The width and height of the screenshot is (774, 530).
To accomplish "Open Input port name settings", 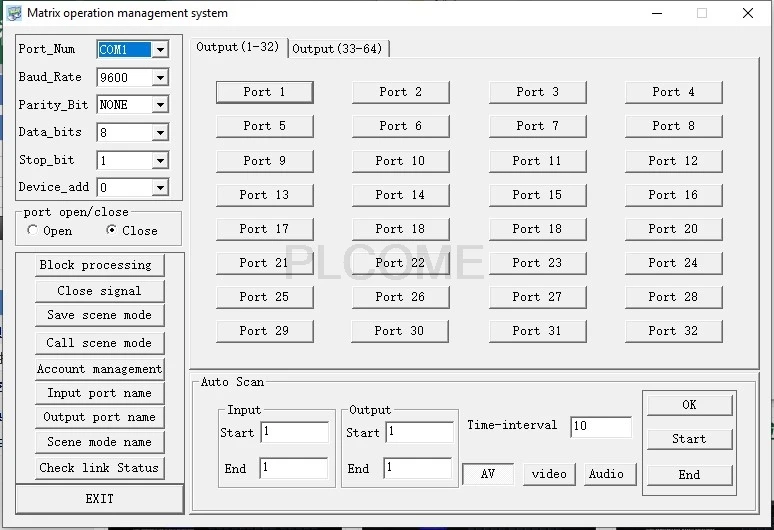I will (x=100, y=393).
